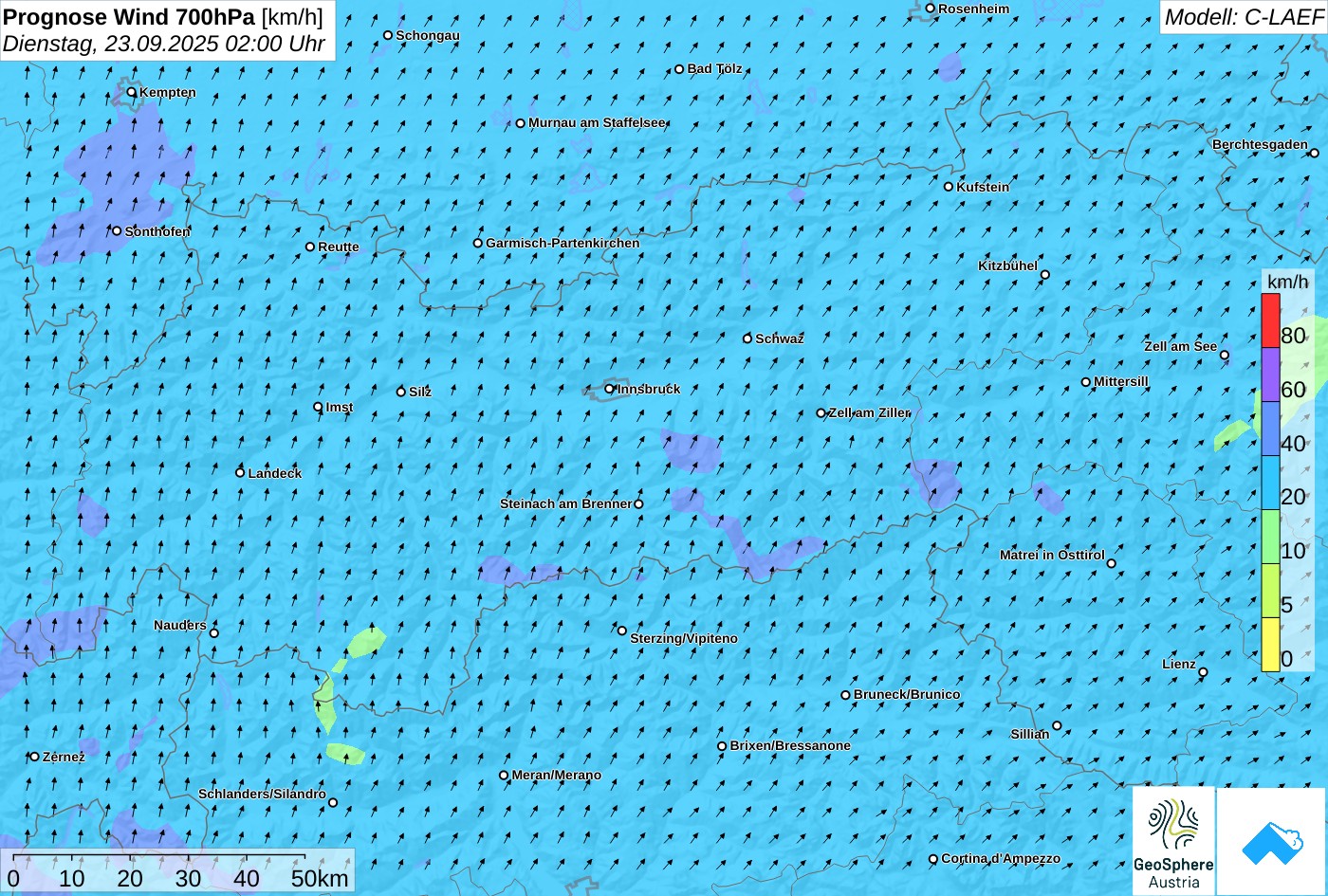Select the Cortina d'Ampezzo marker dot

(x=933, y=859)
